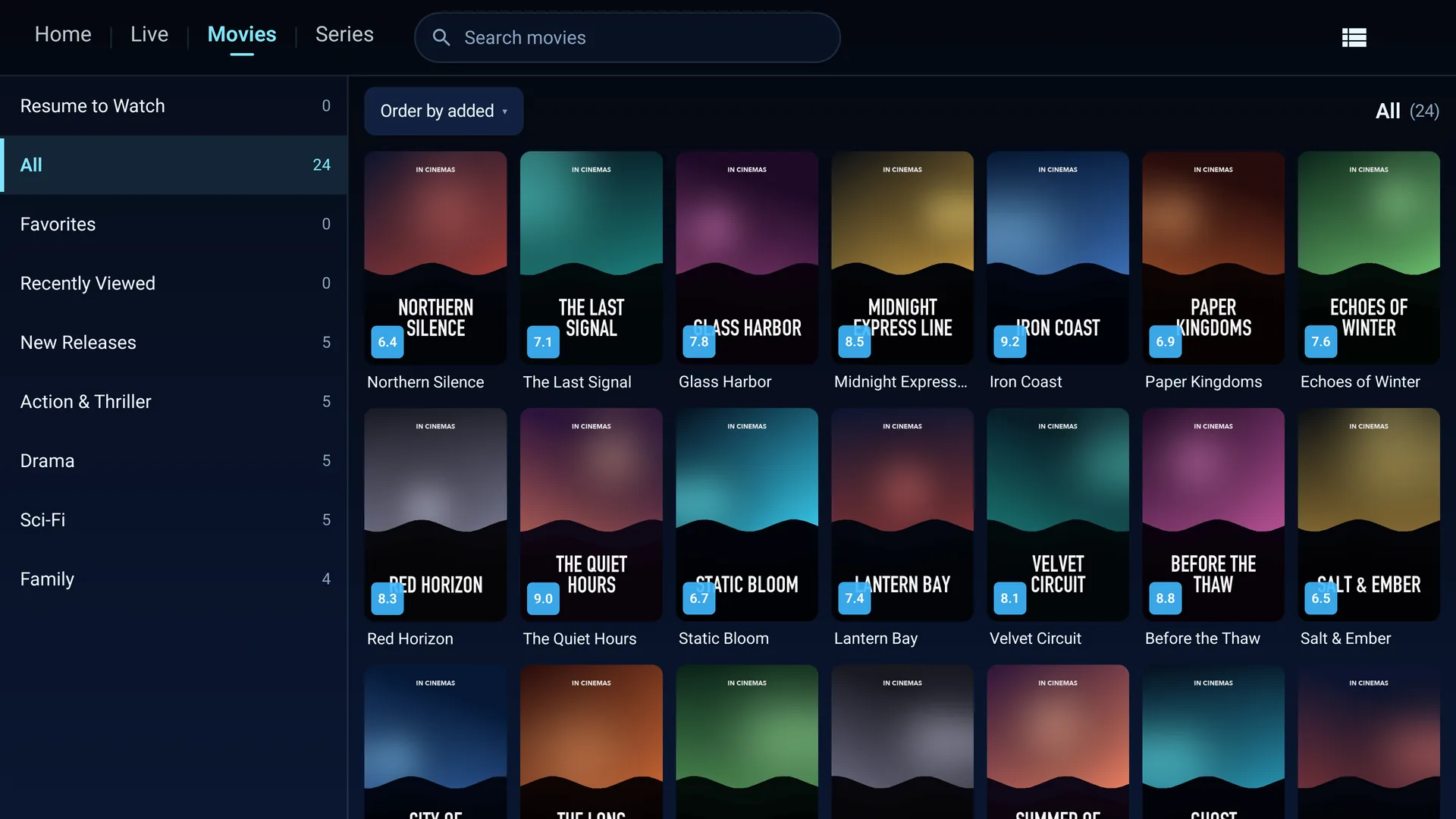This screenshot has width=1456, height=819.
Task: Open The Quiet Hours poster
Action: [x=591, y=515]
